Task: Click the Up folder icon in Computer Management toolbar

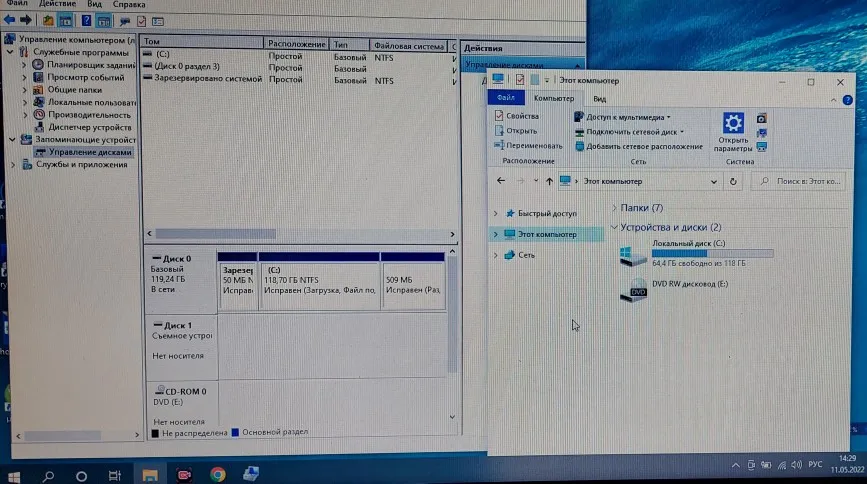Action: point(48,21)
